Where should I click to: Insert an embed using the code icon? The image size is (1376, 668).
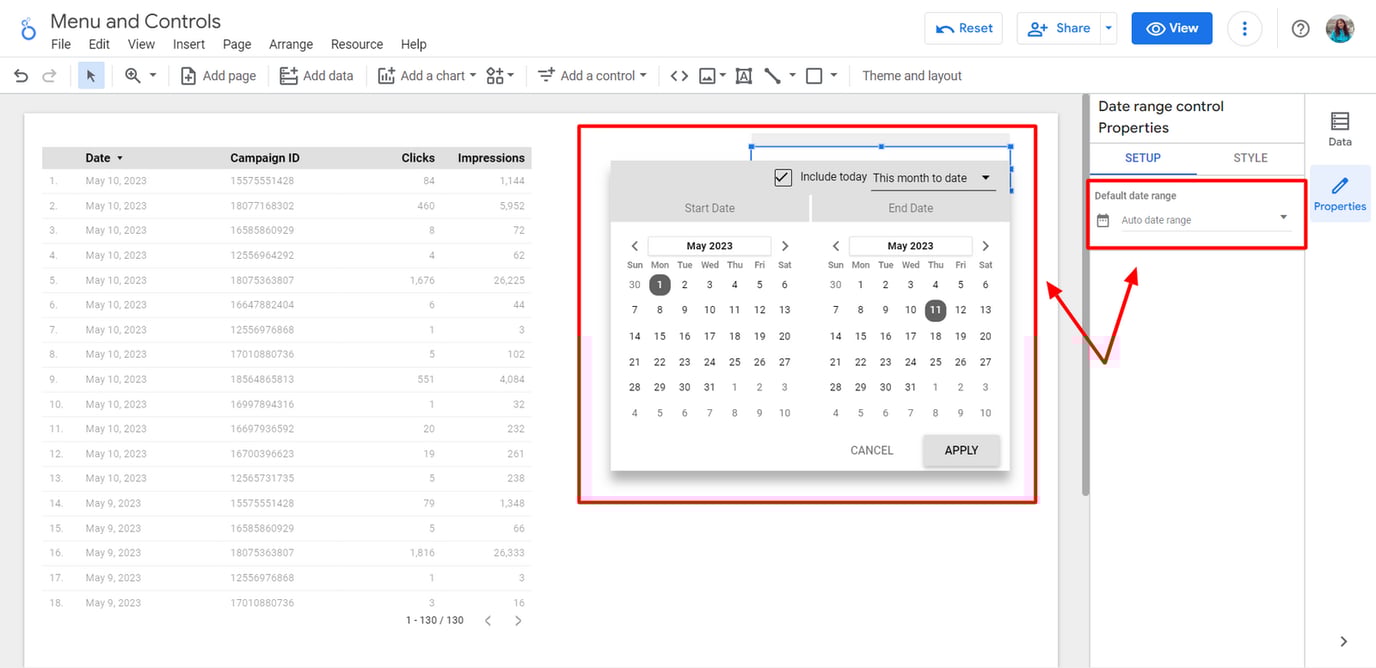(x=678, y=75)
